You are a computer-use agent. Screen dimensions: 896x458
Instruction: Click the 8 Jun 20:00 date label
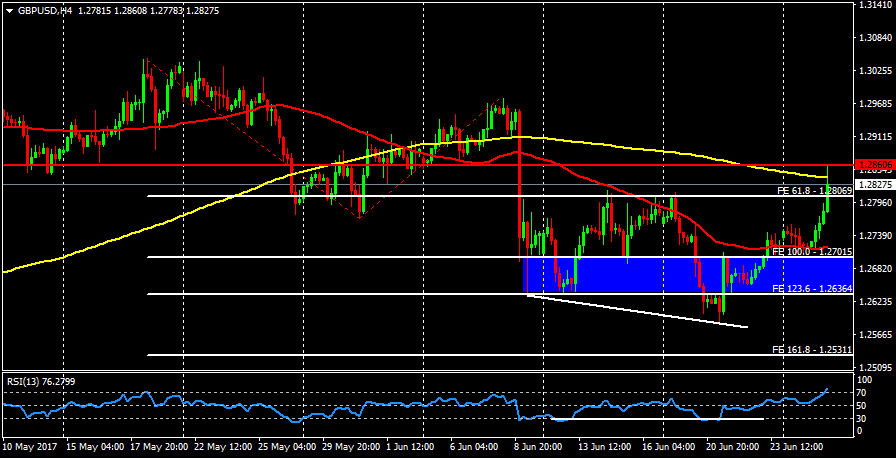(x=535, y=448)
